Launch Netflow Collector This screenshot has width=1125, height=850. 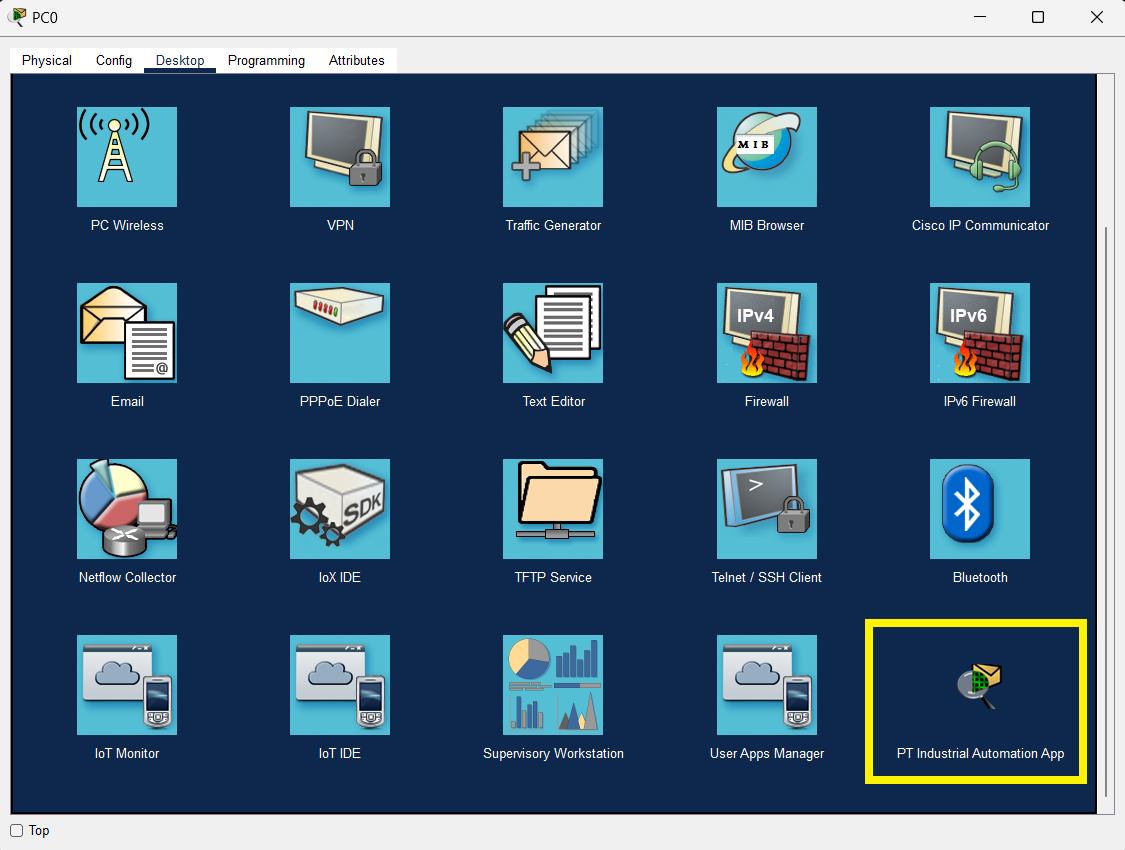[127, 509]
